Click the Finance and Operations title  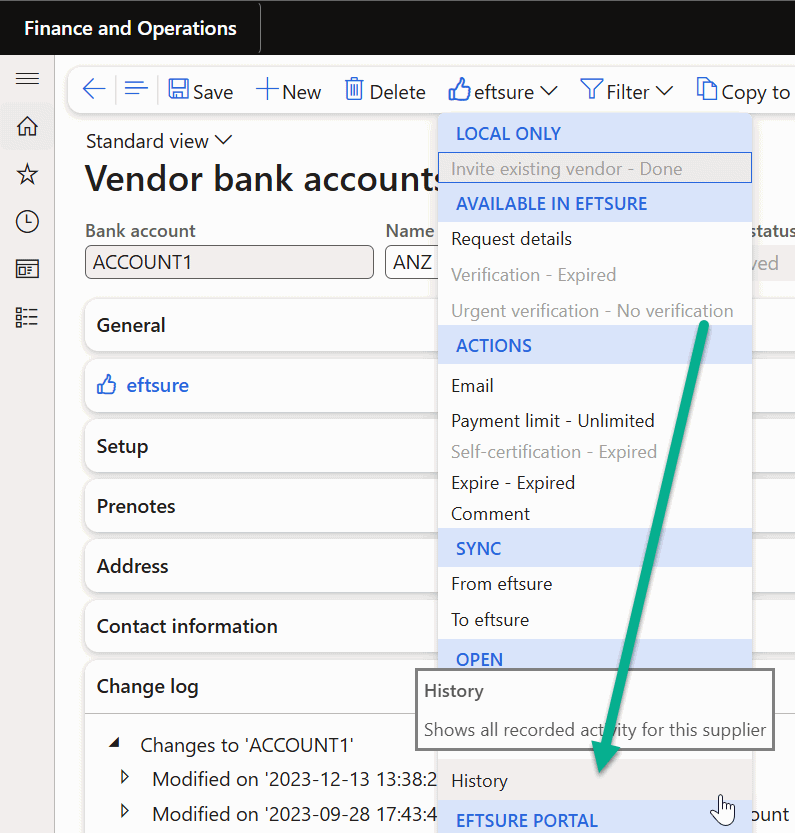pos(130,28)
